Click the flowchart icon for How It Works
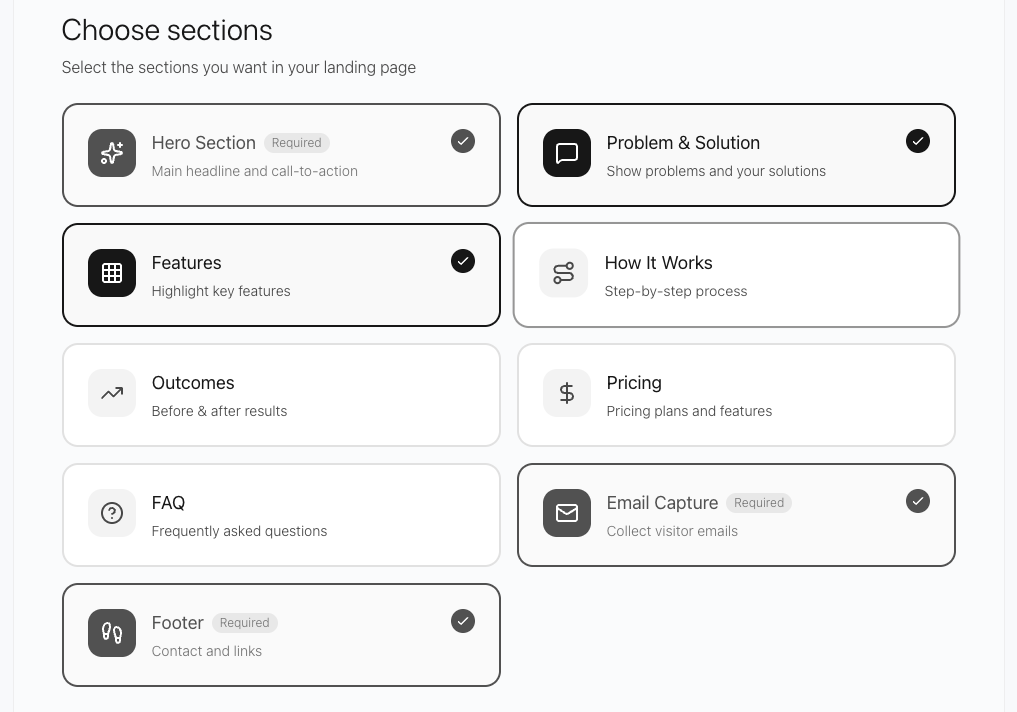This screenshot has width=1017, height=712. (x=563, y=273)
